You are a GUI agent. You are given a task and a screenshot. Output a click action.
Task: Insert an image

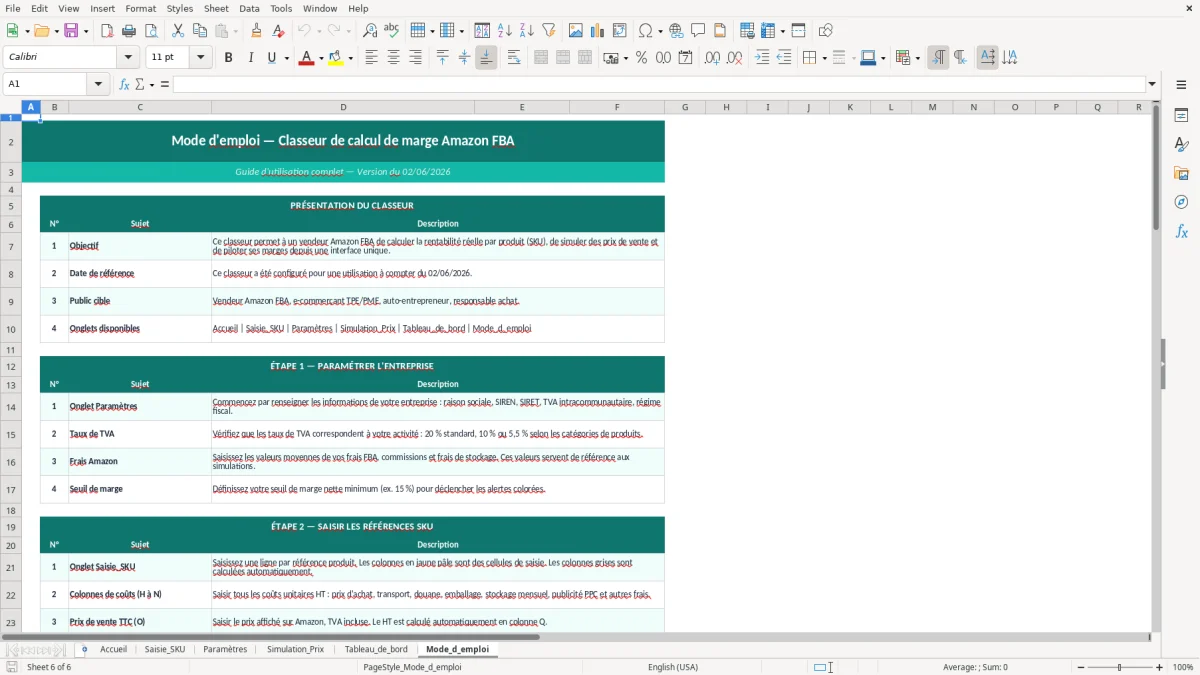(x=576, y=31)
